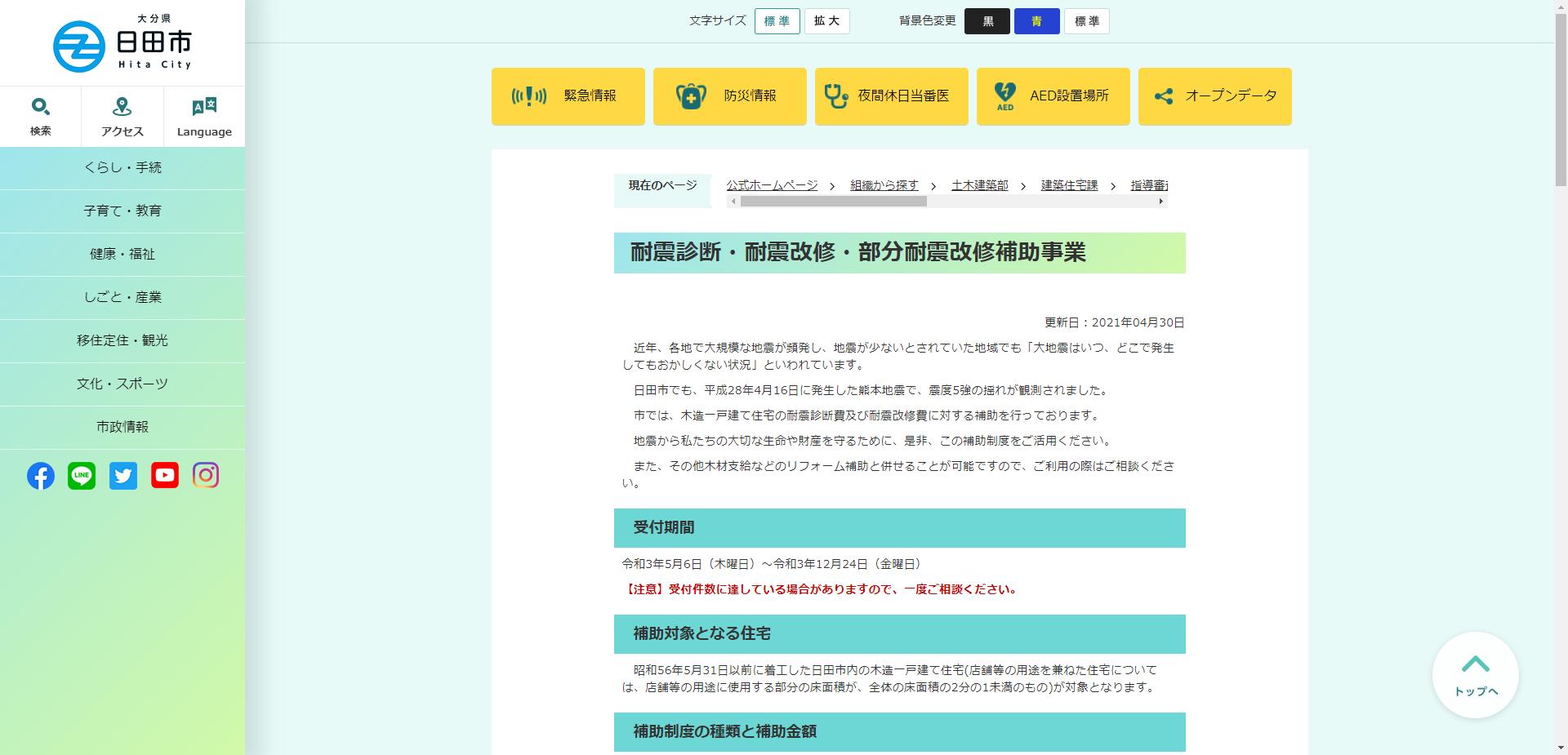Image resolution: width=1568 pixels, height=755 pixels.
Task: Switch background color to 黒 (black)
Action: (x=987, y=21)
